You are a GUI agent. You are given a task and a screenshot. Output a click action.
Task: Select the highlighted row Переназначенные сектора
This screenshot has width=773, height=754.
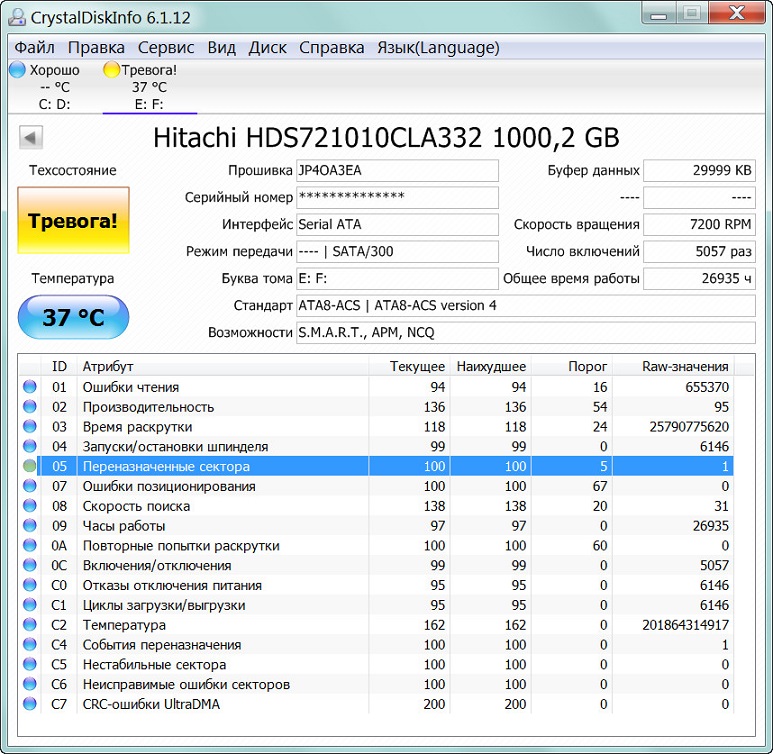[376, 466]
